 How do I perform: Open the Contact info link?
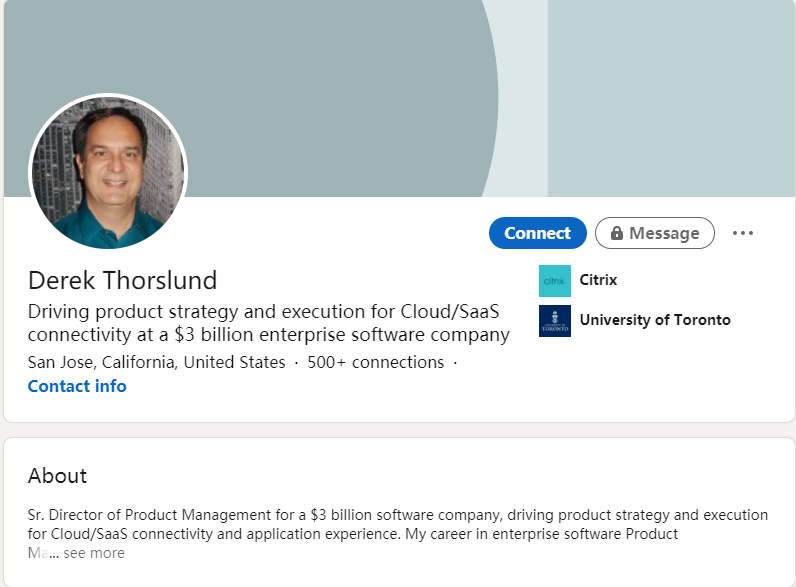[x=77, y=386]
